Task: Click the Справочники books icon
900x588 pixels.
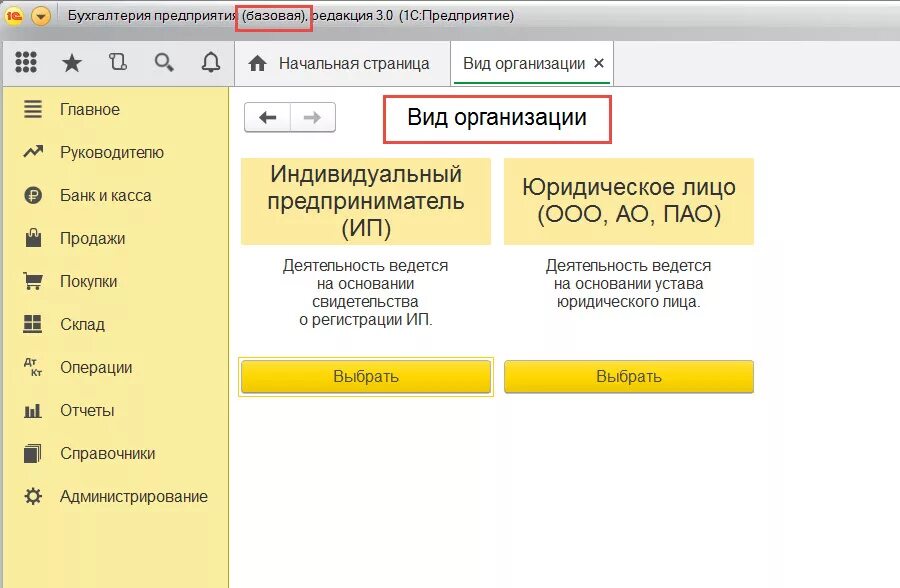Action: tap(33, 453)
